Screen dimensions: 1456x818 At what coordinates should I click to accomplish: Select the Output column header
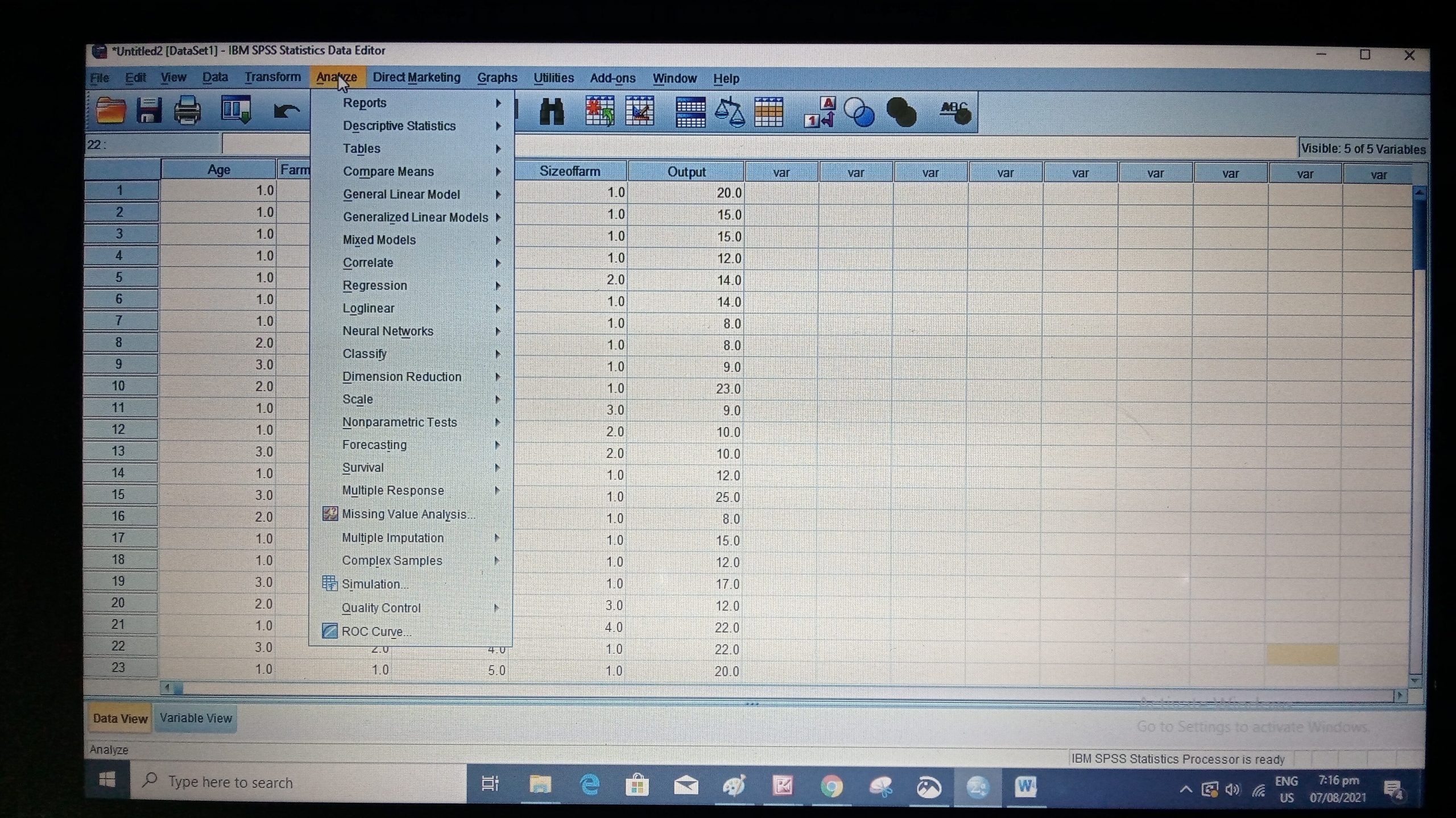point(686,172)
